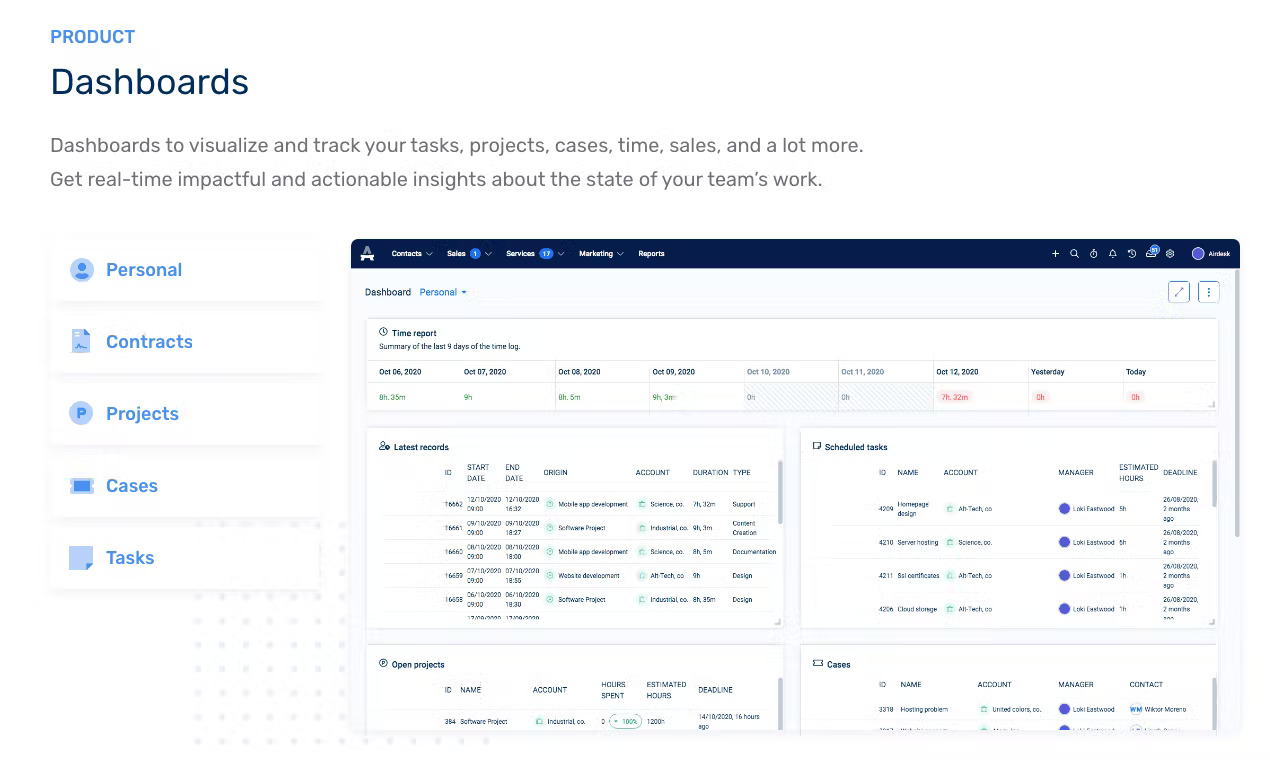Open the Contracts link in the sidebar

pyautogui.click(x=149, y=341)
